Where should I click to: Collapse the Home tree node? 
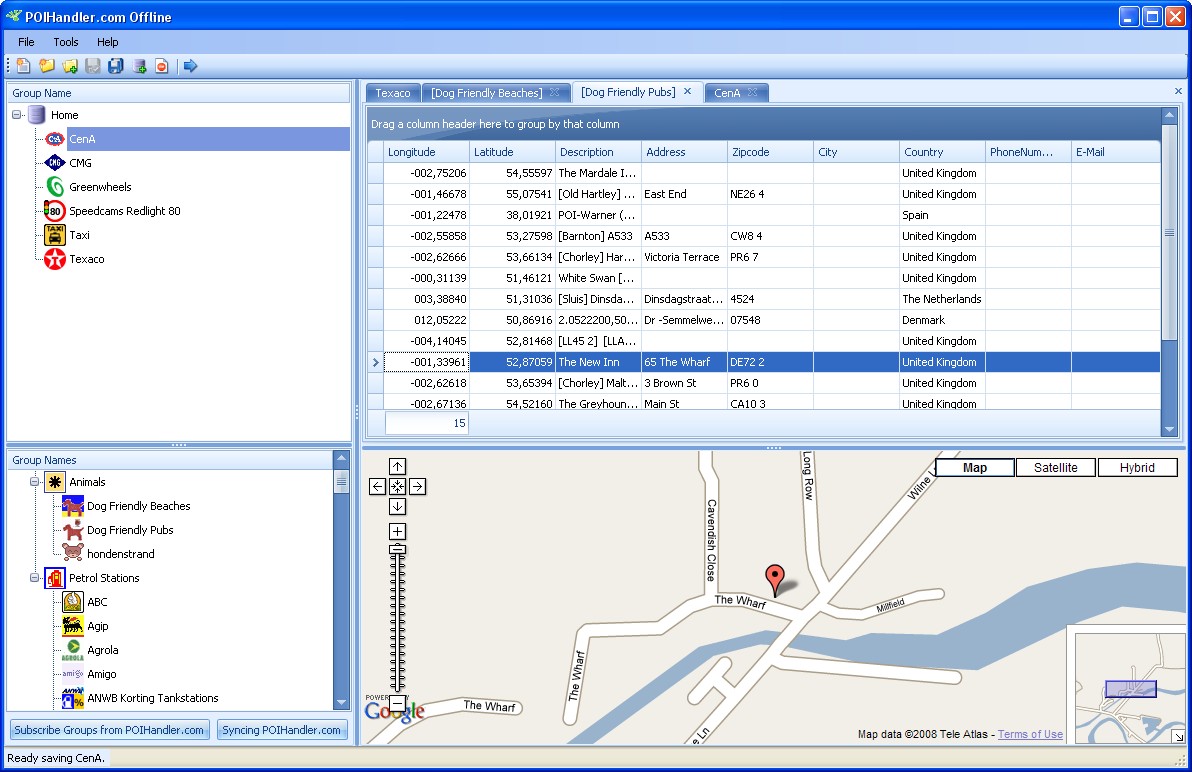point(17,115)
